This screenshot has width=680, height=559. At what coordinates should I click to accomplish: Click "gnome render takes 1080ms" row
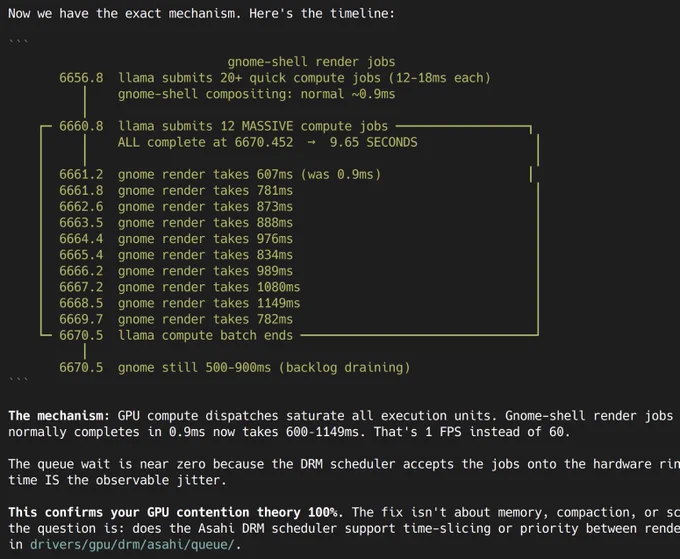pyautogui.click(x=209, y=287)
